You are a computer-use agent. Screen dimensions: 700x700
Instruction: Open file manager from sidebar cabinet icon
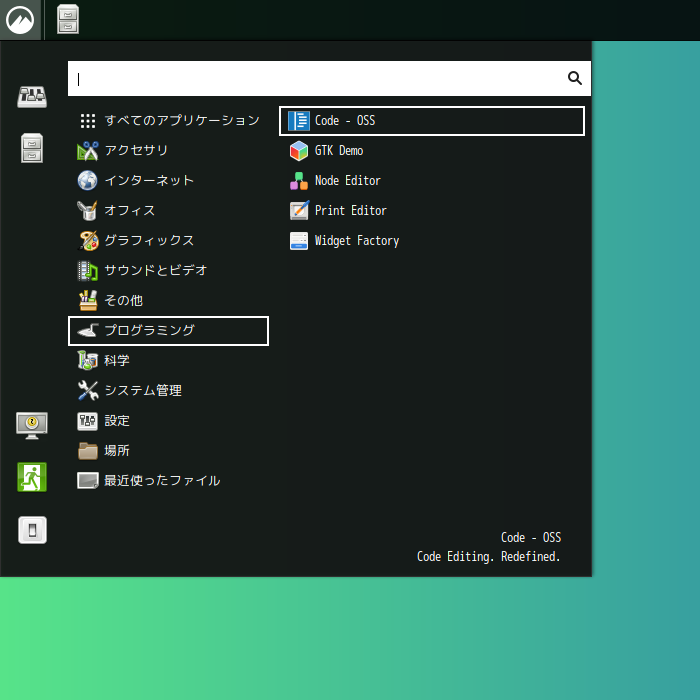click(x=32, y=148)
